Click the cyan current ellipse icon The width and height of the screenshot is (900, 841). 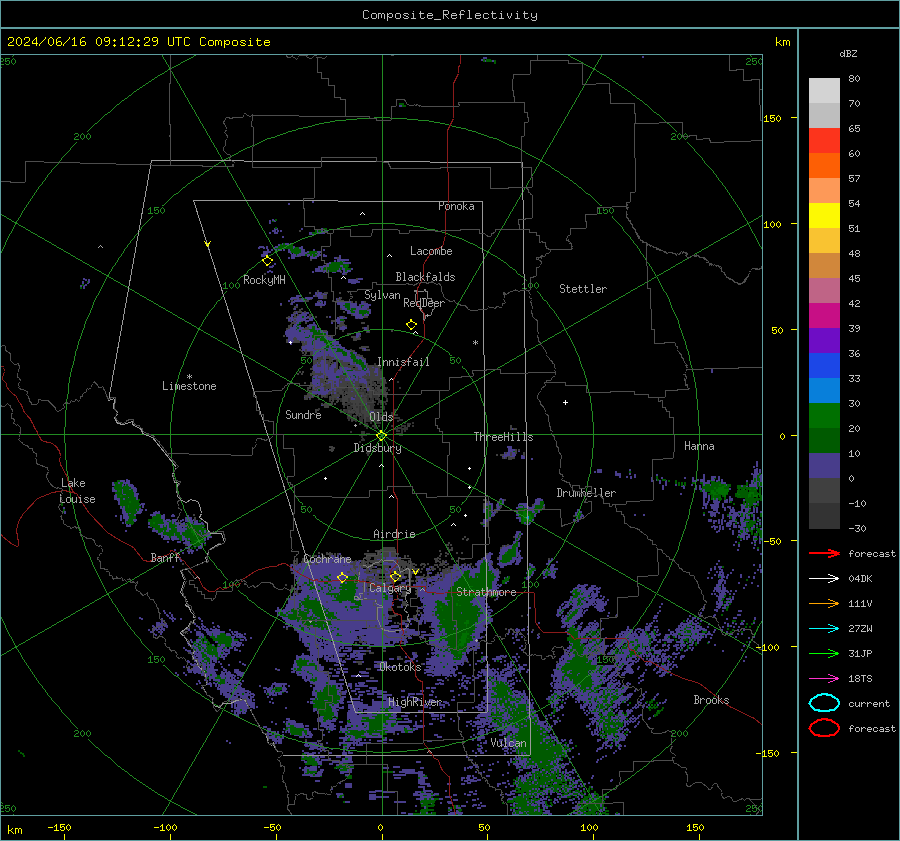[824, 703]
